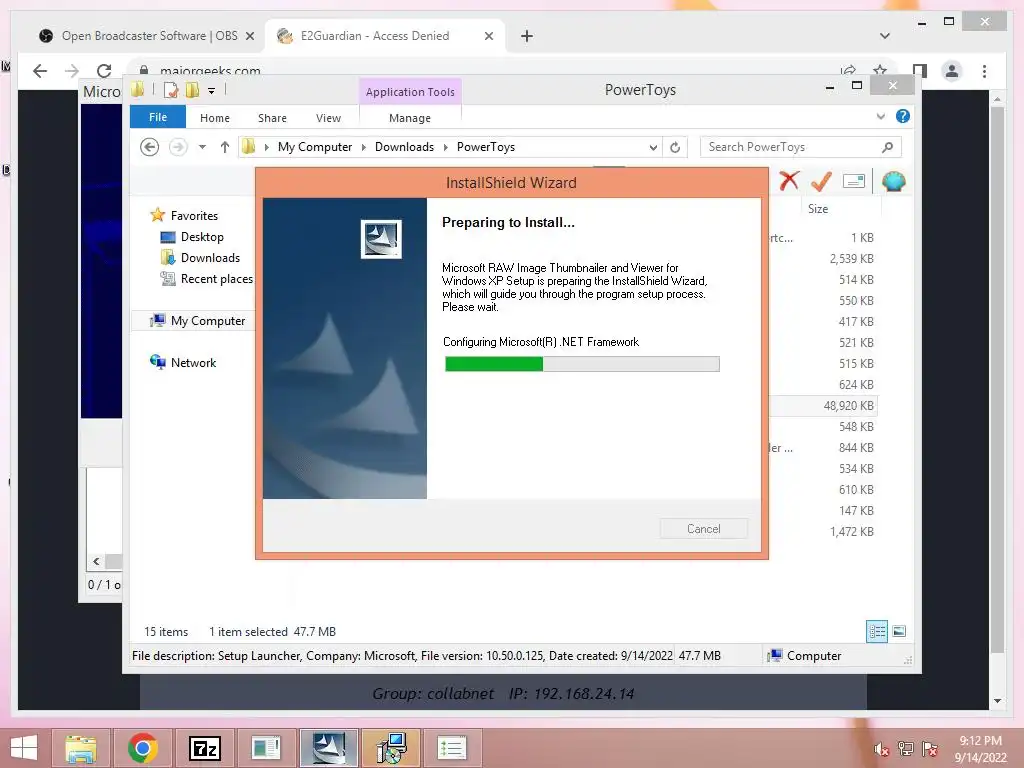Click the red X delete icon in Explorer toolbar
The width and height of the screenshot is (1024, 768).
789,181
